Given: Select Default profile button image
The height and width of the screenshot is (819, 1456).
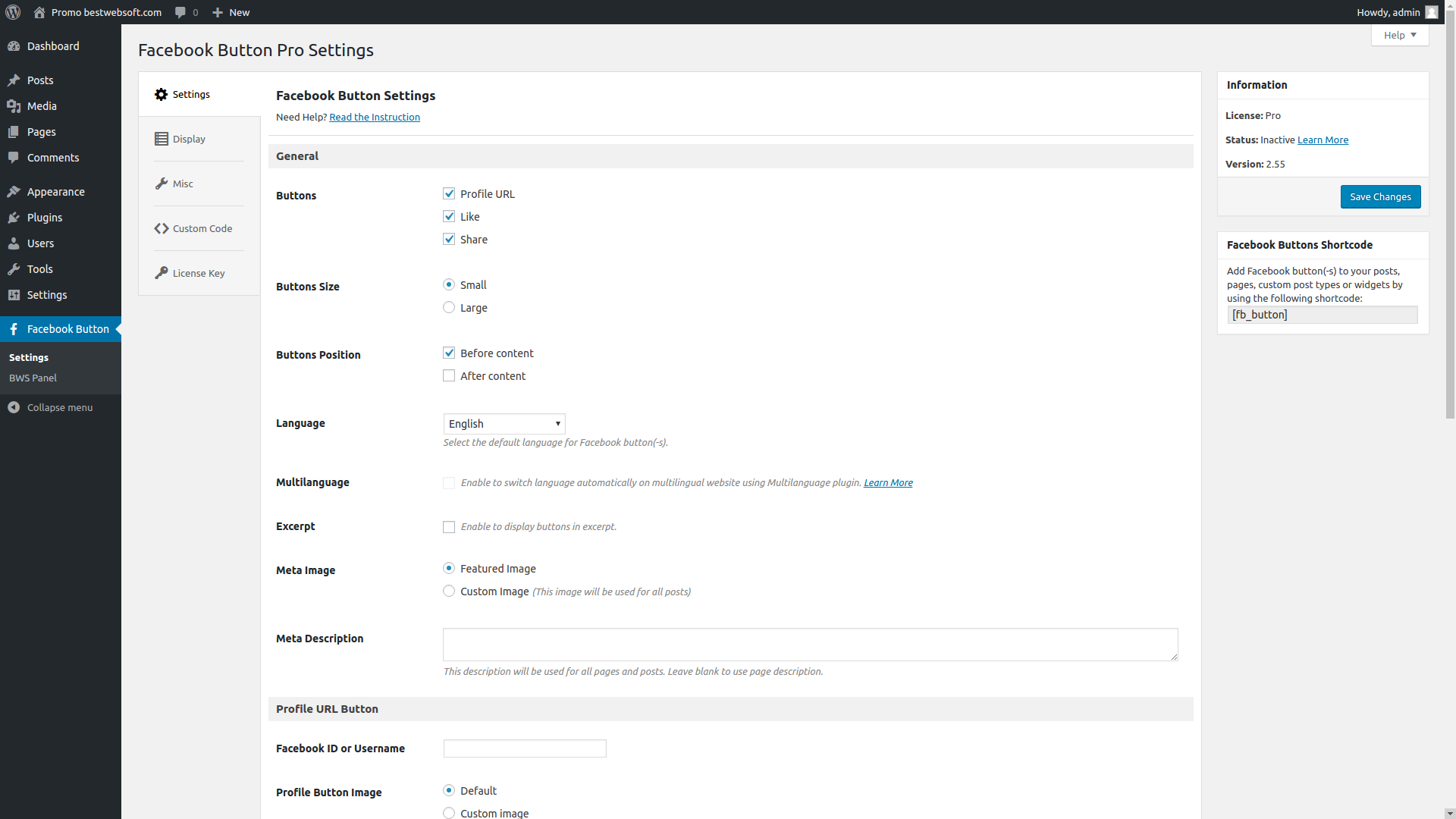Looking at the screenshot, I should tap(449, 791).
